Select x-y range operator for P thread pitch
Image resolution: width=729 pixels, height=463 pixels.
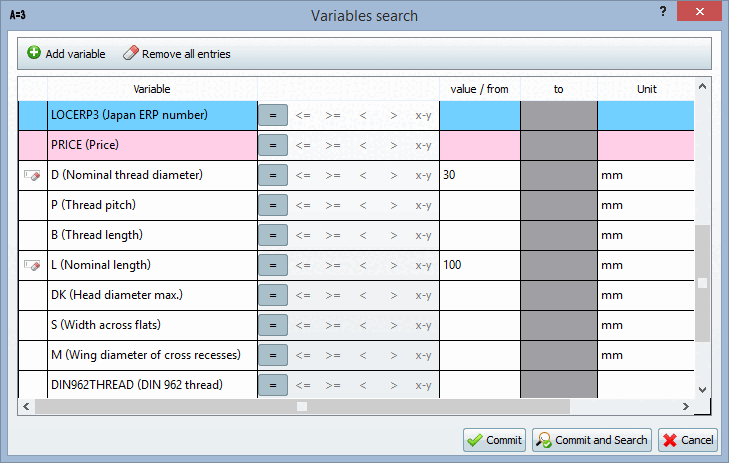[x=423, y=205]
